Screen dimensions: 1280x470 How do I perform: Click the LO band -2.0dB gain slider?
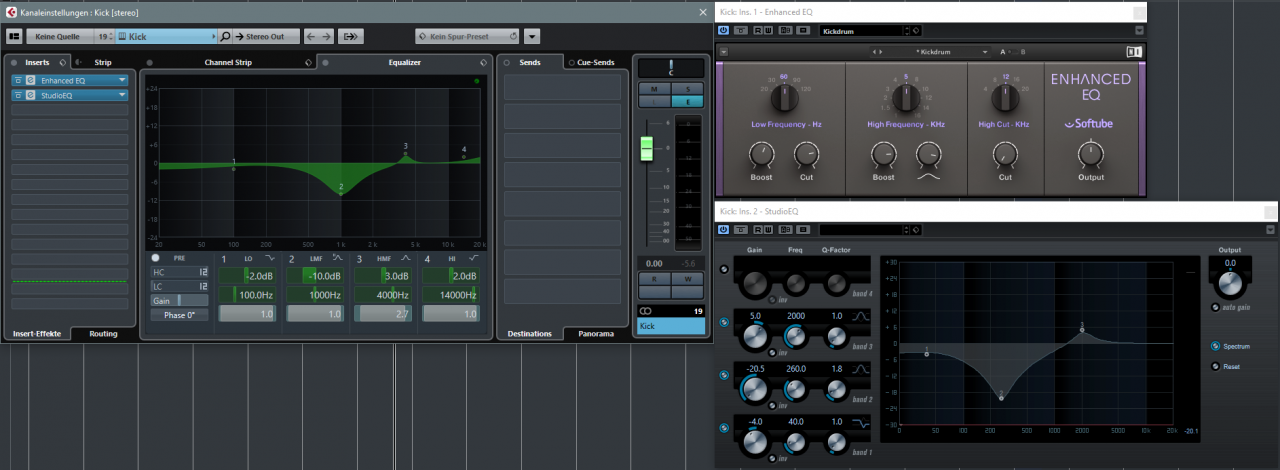(x=246, y=276)
